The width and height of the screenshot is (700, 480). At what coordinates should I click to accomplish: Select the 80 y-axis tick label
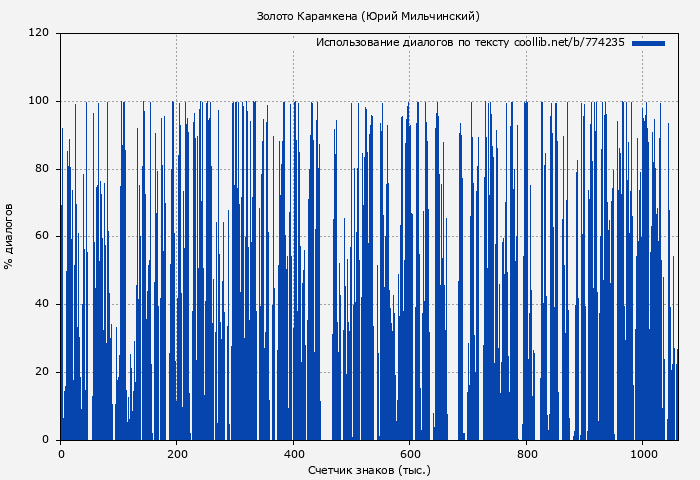(42, 169)
